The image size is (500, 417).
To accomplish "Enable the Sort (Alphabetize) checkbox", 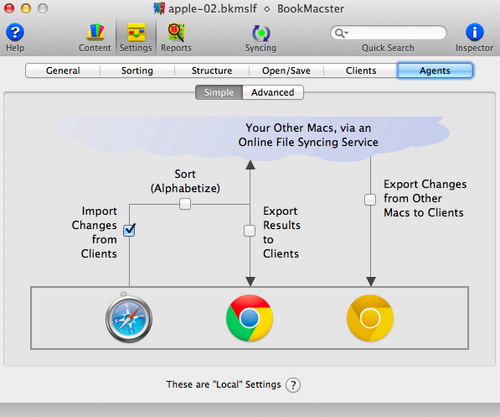I will click(x=185, y=204).
